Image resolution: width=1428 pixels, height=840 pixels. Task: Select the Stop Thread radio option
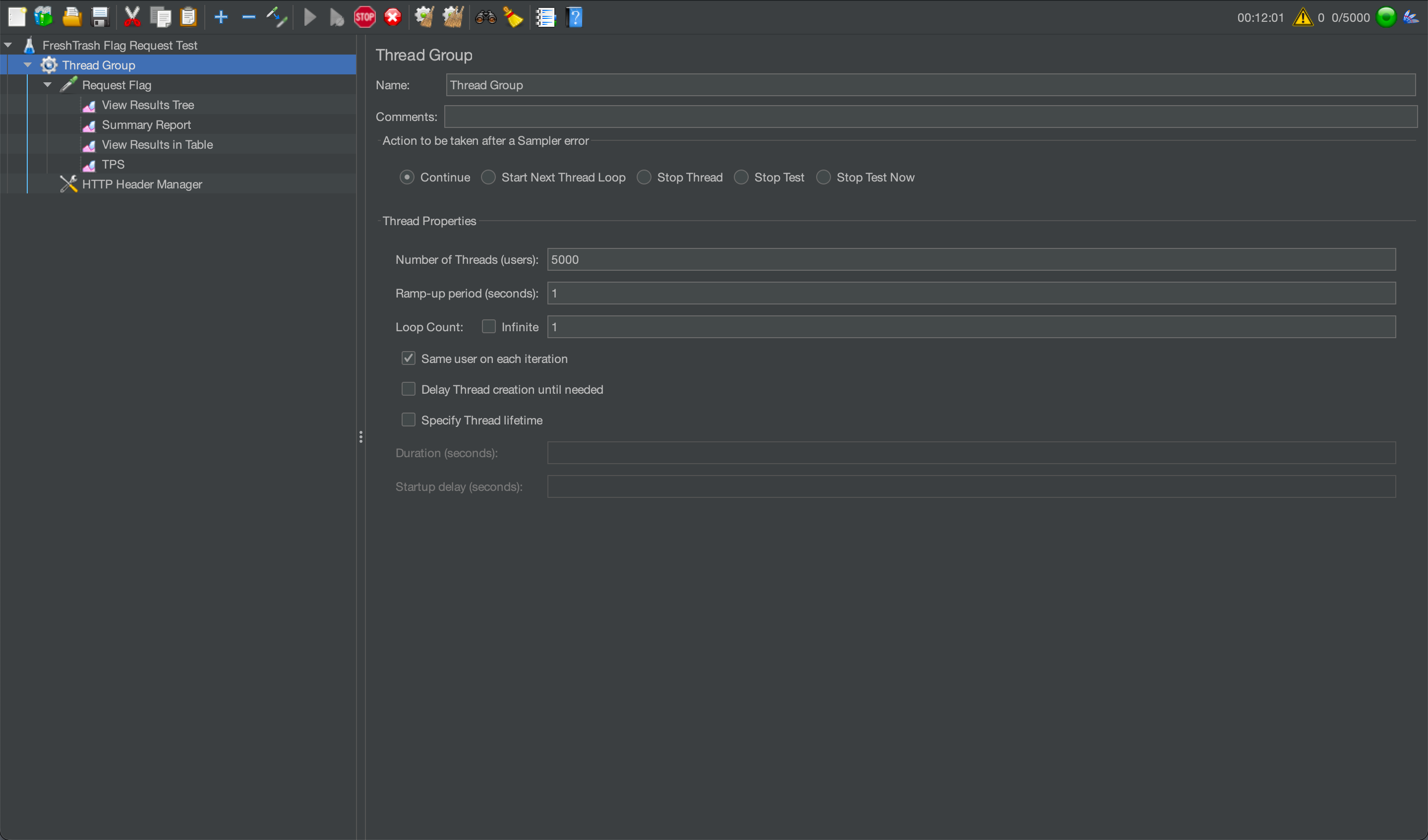click(x=644, y=178)
